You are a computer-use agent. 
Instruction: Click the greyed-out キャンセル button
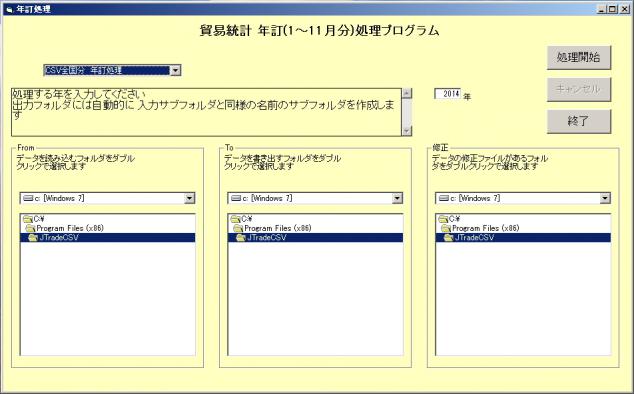point(579,89)
